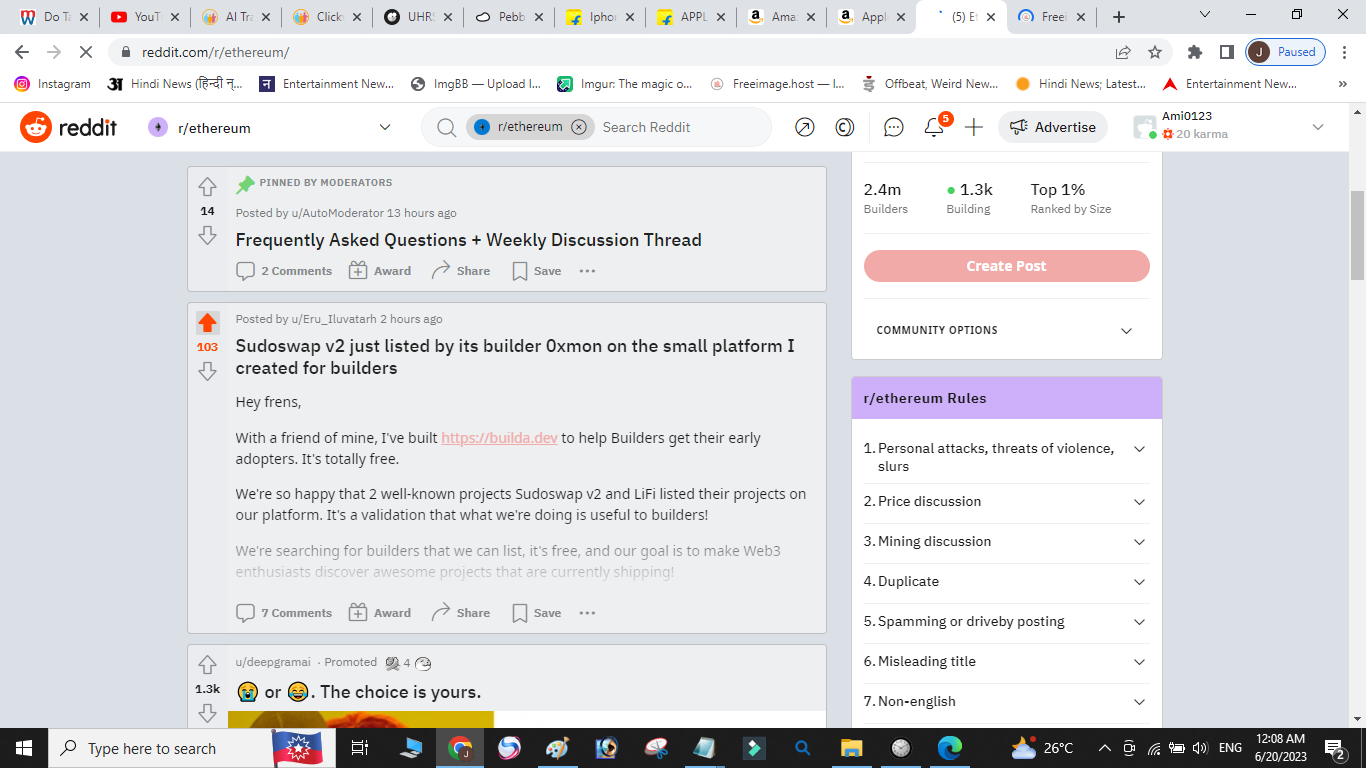Open the builda.dev link in post
Screen dimensions: 1366x768
(x=499, y=438)
